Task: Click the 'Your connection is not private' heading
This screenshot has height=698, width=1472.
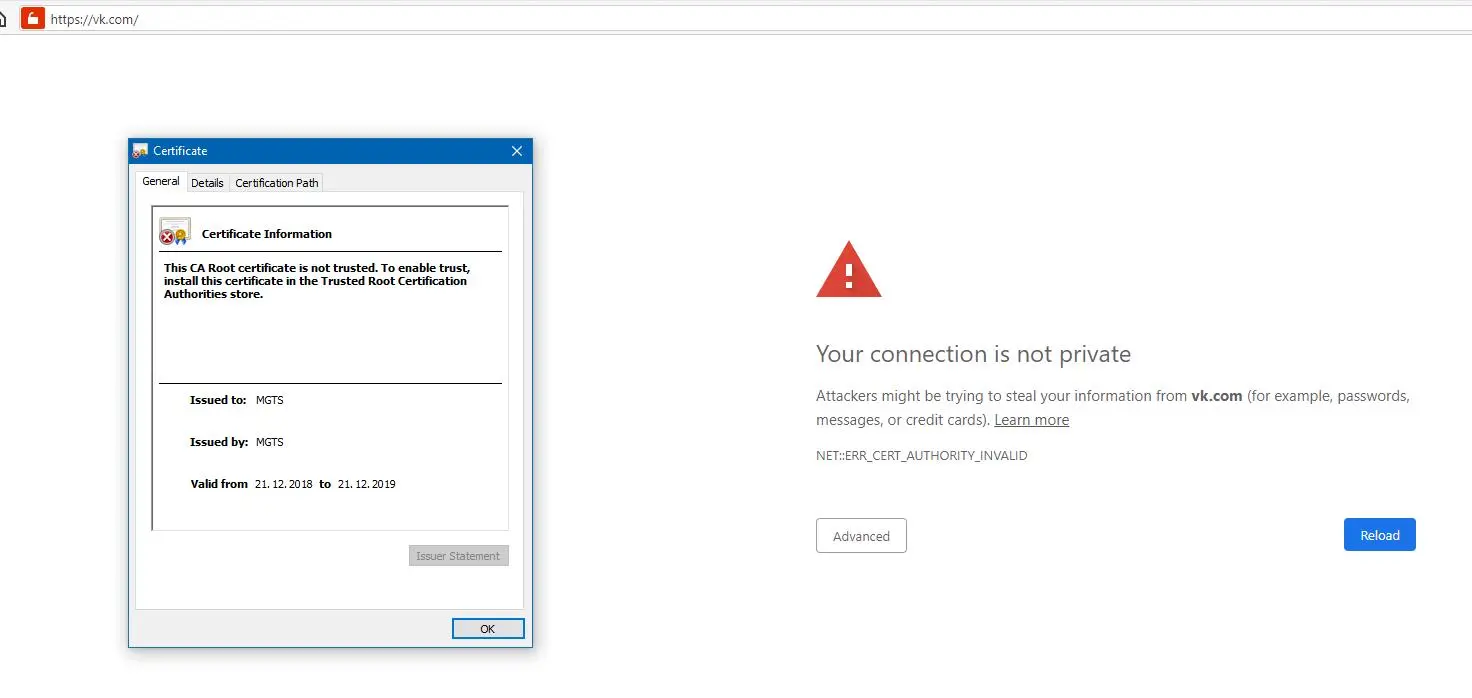Action: (973, 354)
